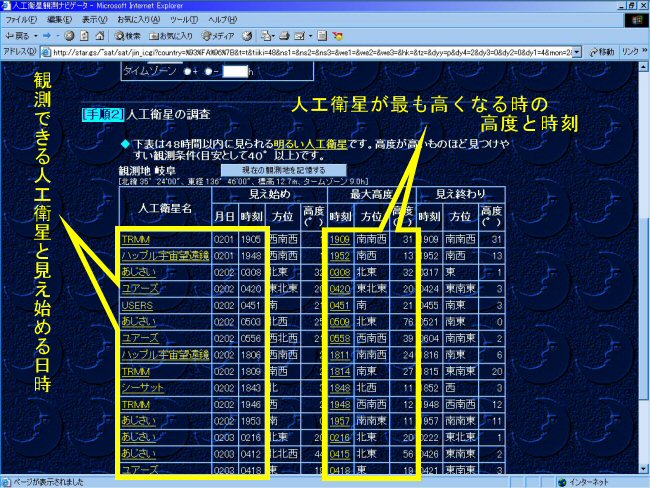Open the ユアーズ link in the 0202 0420 row
The image size is (650, 488).
[140, 289]
